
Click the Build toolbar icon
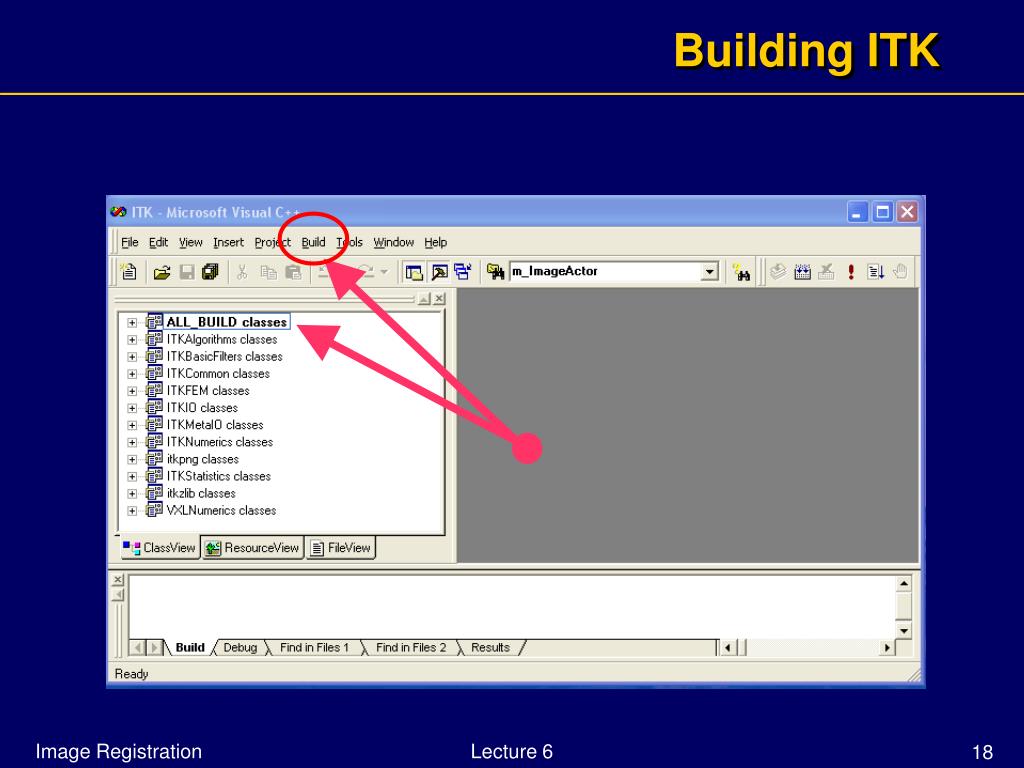coord(802,272)
